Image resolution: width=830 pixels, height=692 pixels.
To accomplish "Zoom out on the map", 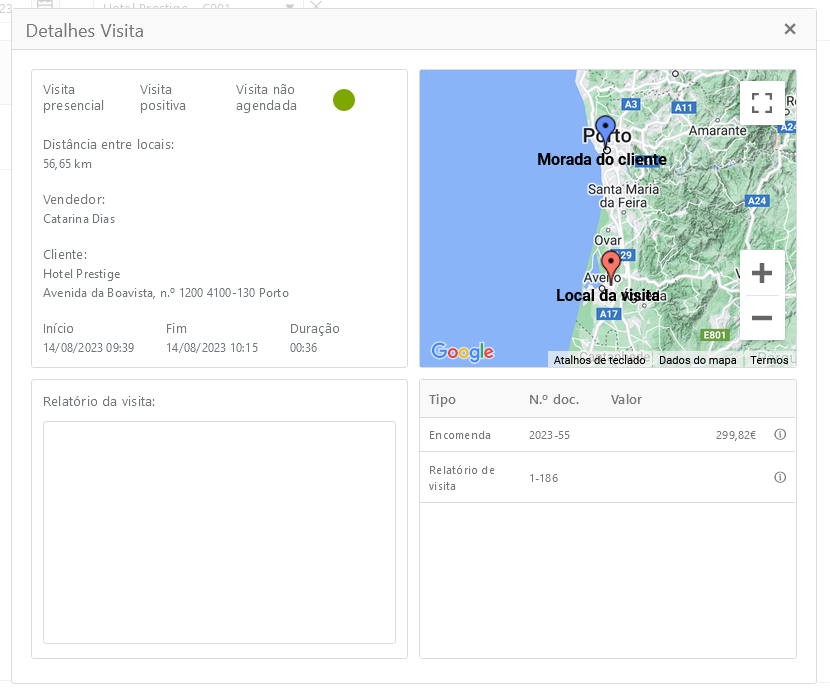I will pyautogui.click(x=762, y=318).
